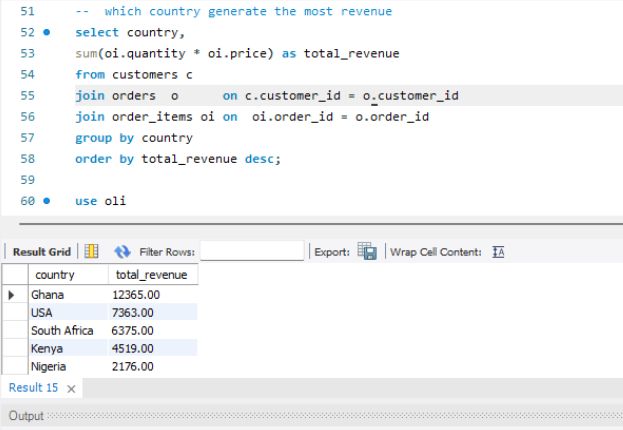Viewport: 623px width, 430px height.
Task: Click the 'group by country' line
Action: click(x=134, y=138)
